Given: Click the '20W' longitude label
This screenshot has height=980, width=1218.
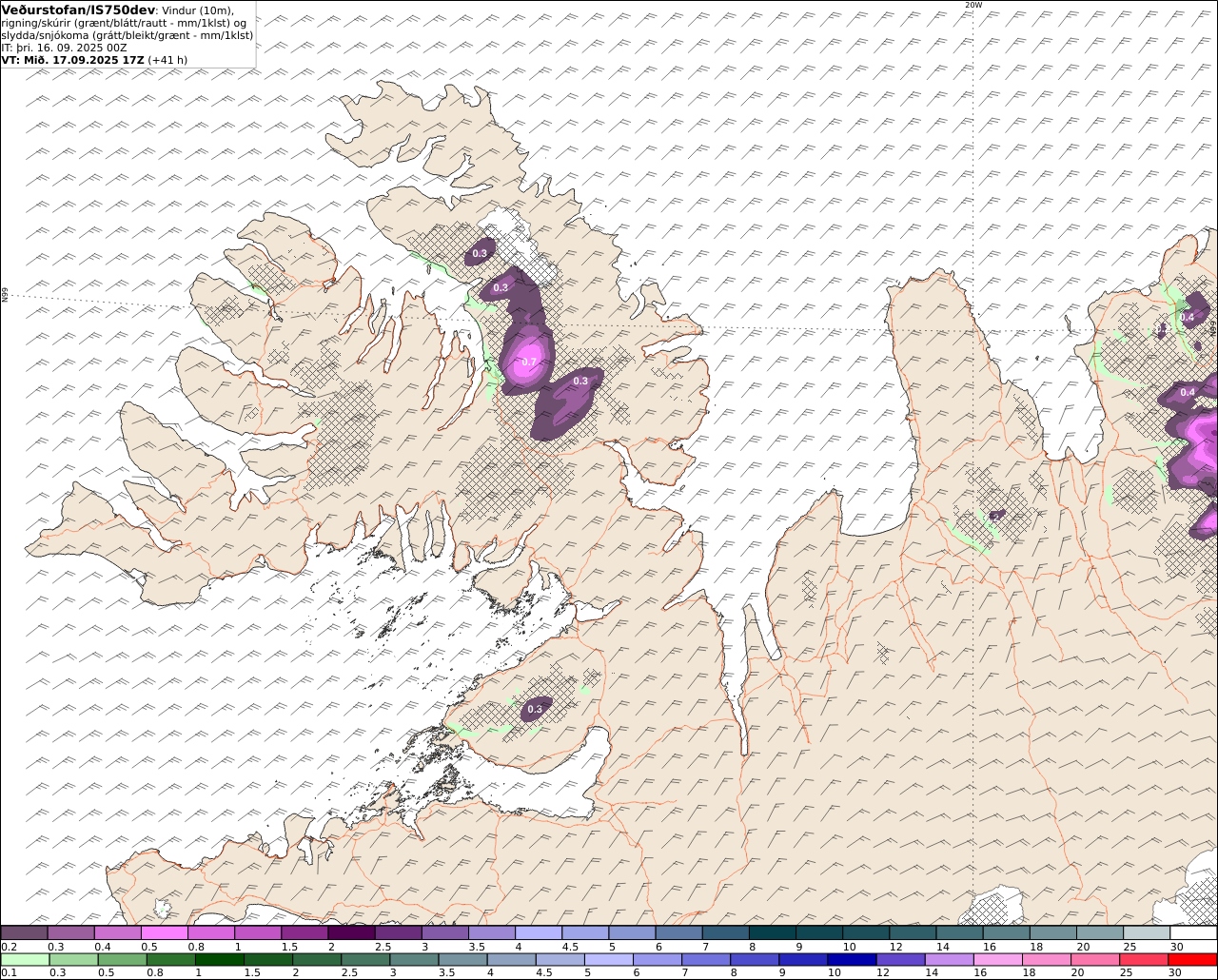Looking at the screenshot, I should [x=972, y=5].
